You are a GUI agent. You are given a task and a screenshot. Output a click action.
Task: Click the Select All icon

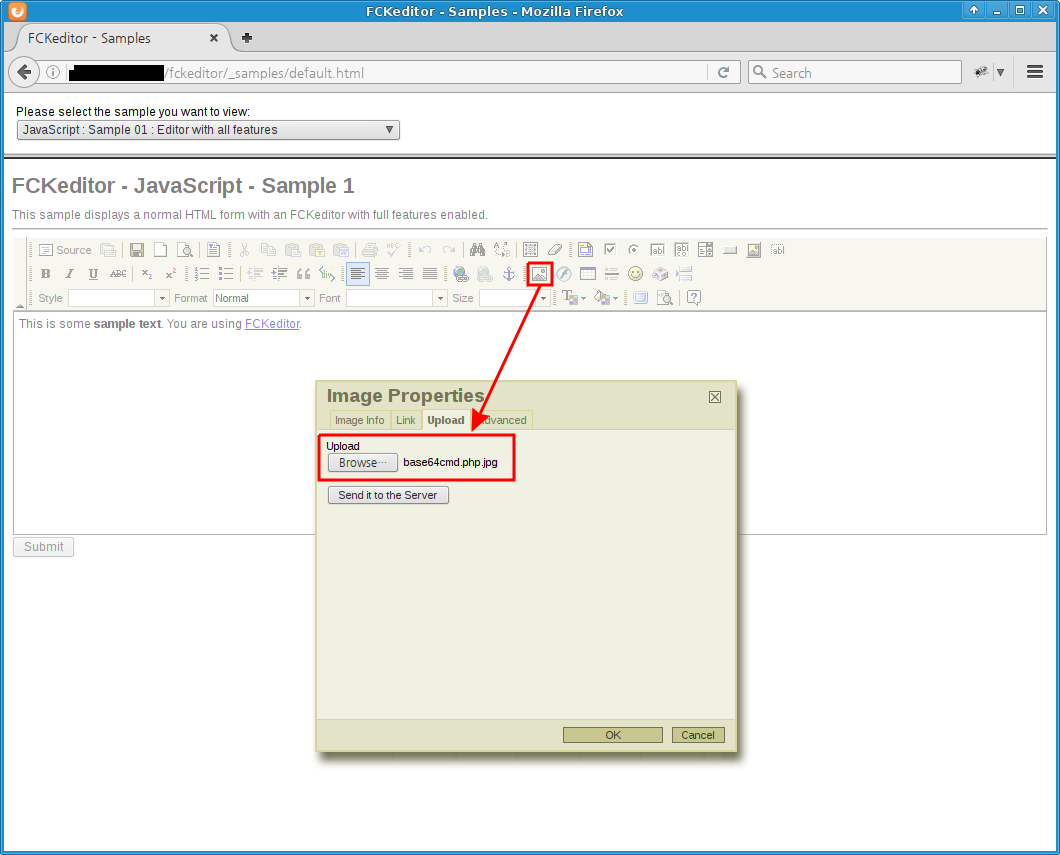(x=531, y=250)
